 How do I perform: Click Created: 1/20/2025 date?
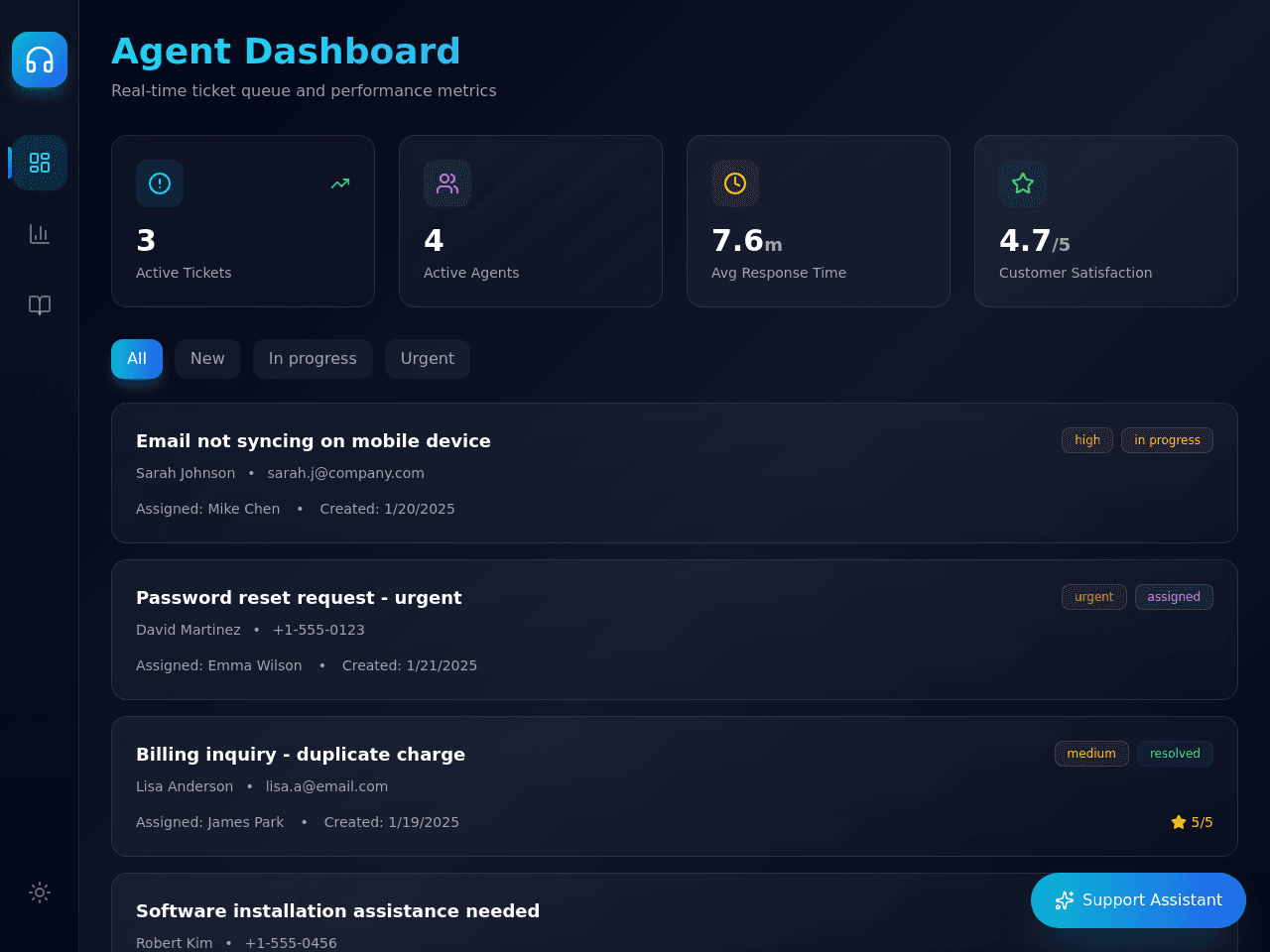click(x=387, y=509)
